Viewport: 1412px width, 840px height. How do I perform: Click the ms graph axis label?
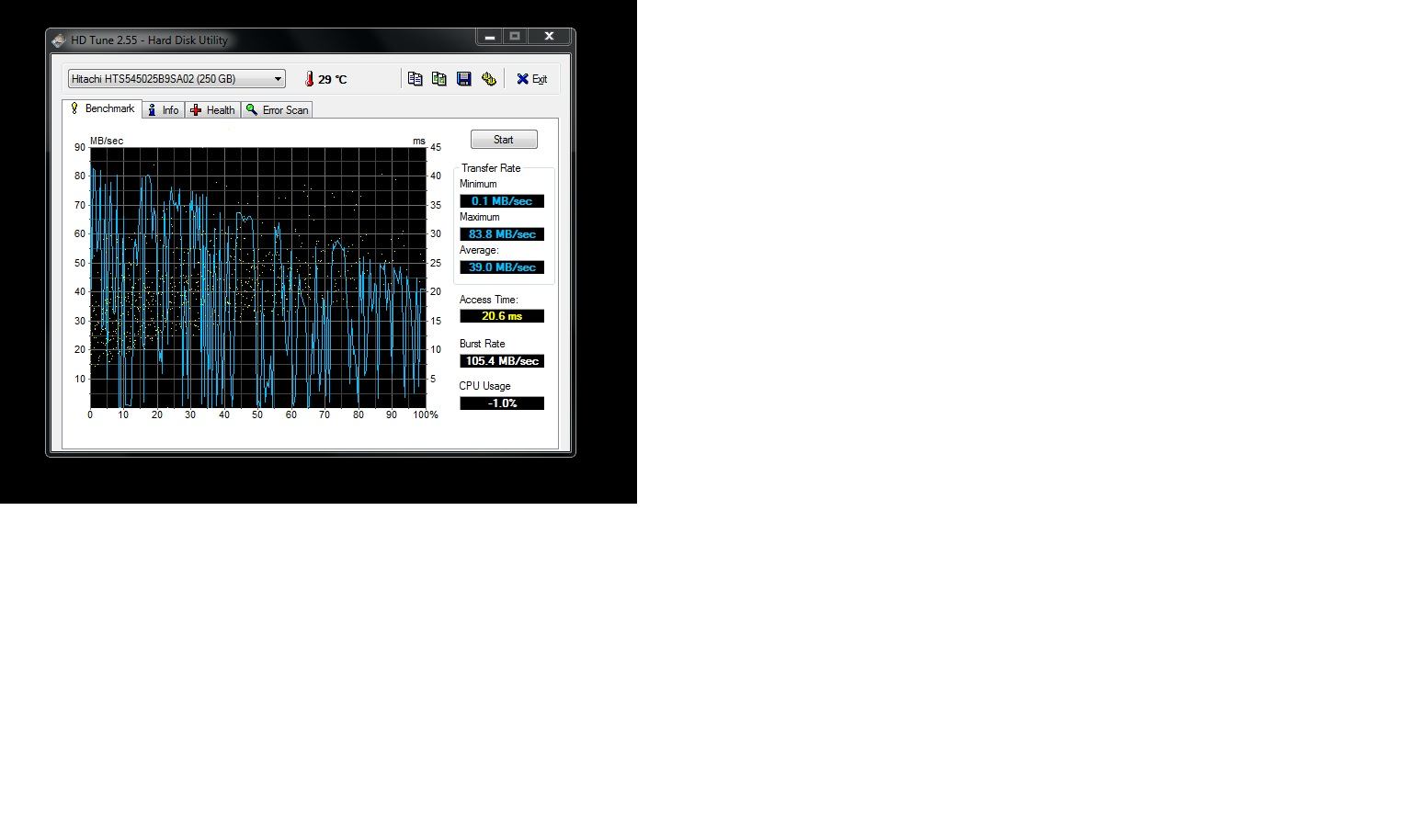[419, 141]
